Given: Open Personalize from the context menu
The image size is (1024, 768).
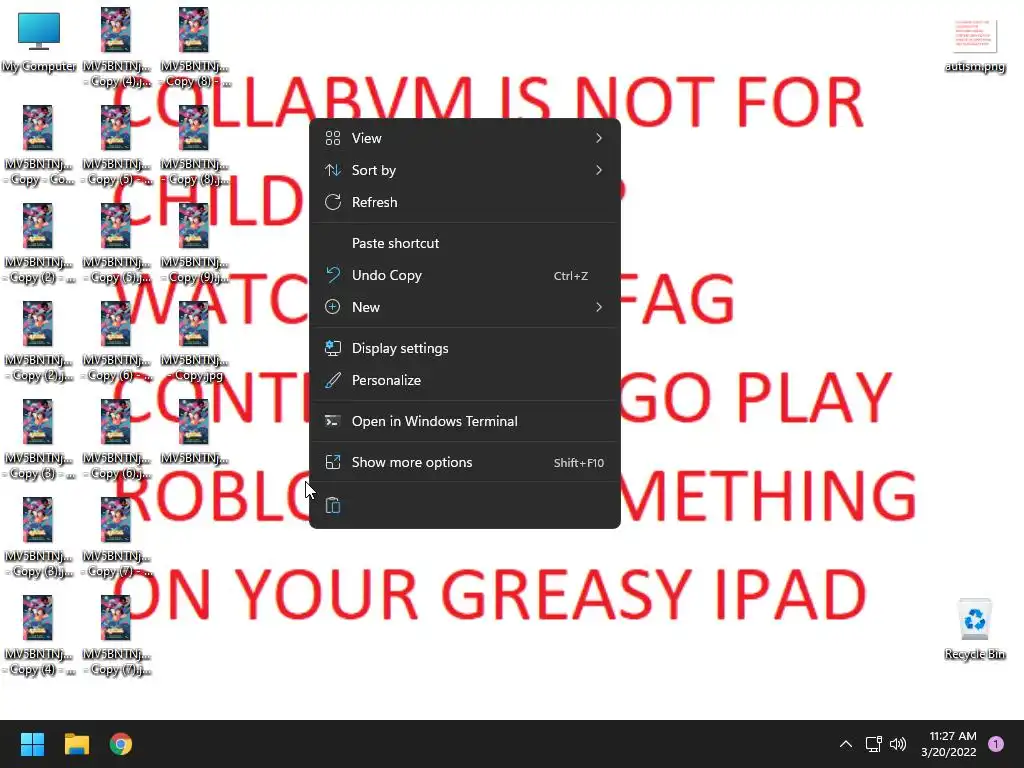Looking at the screenshot, I should click(x=464, y=380).
